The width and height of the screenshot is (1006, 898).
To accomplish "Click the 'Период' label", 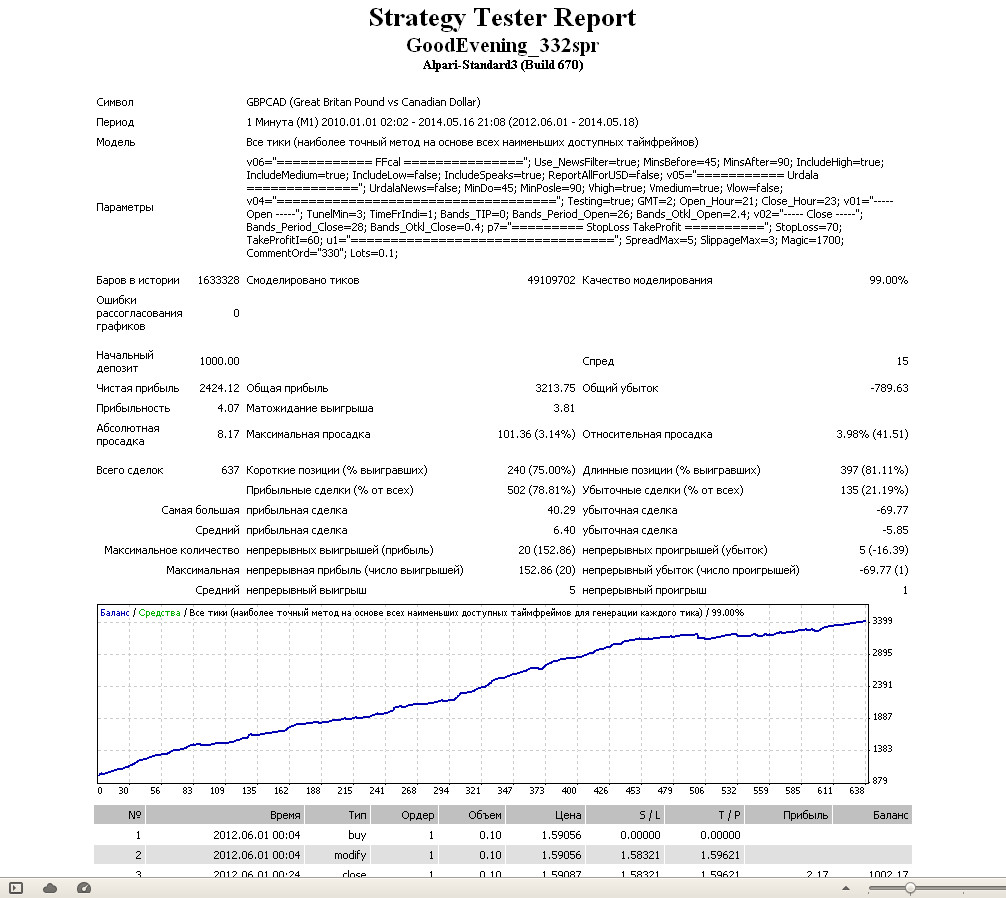I will [115, 122].
